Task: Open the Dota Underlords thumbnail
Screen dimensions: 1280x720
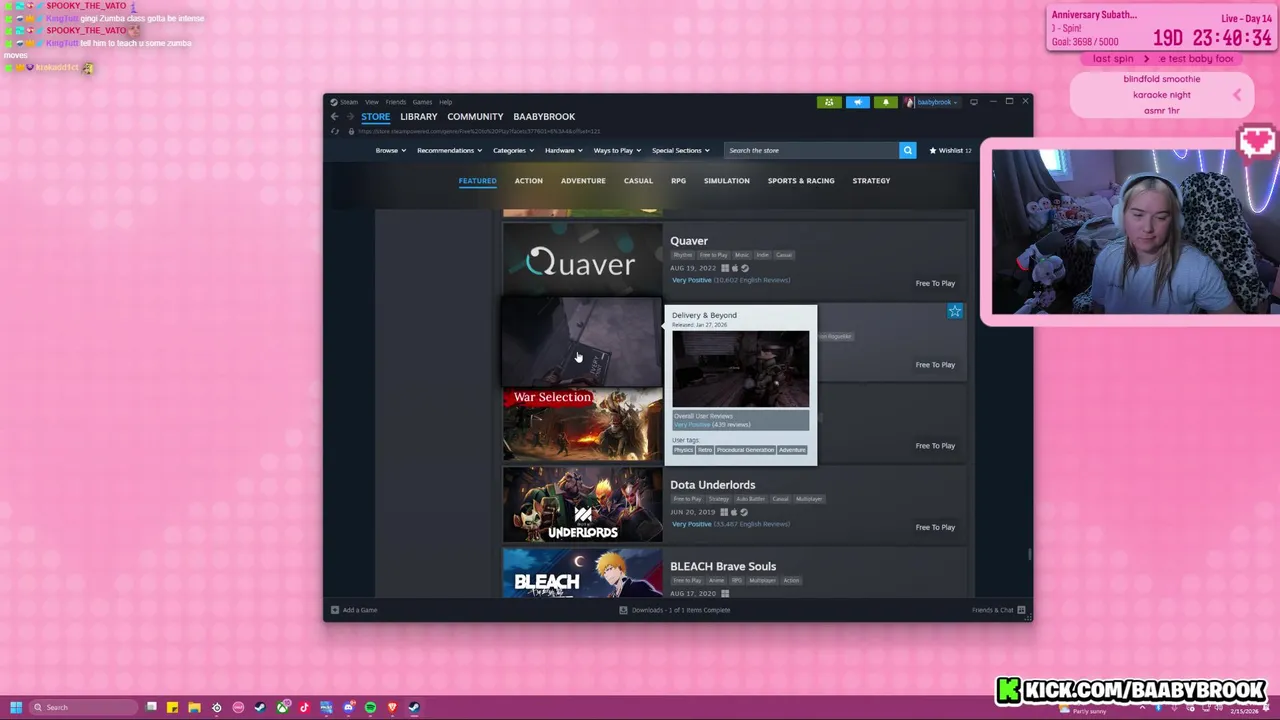Action: click(x=582, y=507)
